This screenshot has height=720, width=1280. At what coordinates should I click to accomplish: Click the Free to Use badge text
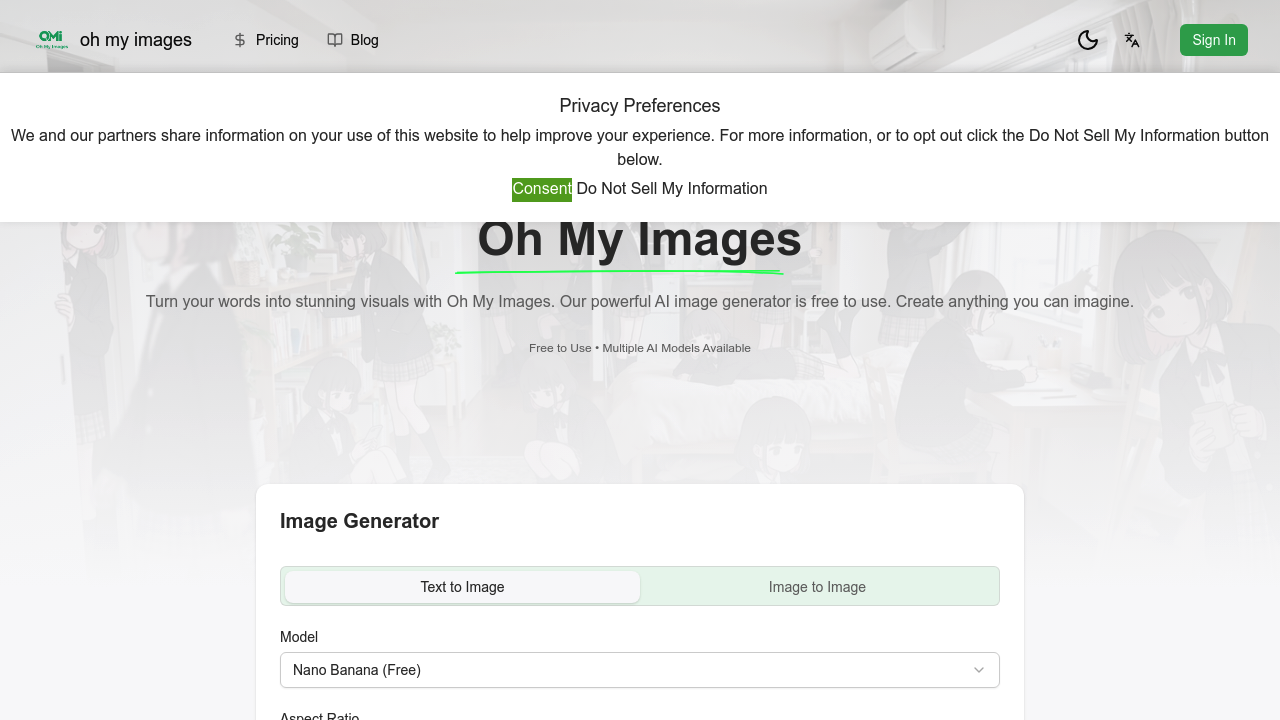[x=560, y=348]
